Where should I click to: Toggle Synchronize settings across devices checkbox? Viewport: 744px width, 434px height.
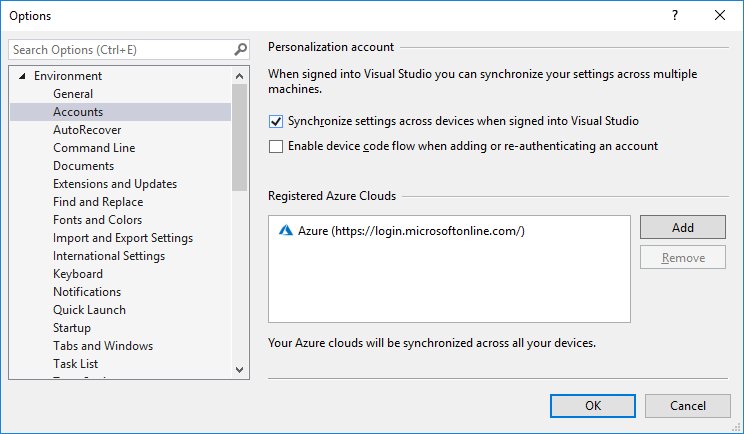pyautogui.click(x=276, y=121)
